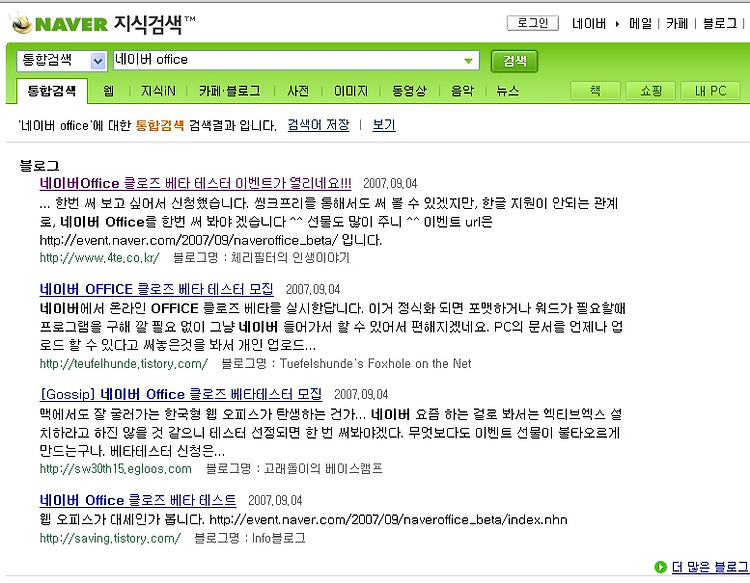This screenshot has width=750, height=583.
Task: Click the 더 많은 블로그 link
Action: tap(710, 567)
